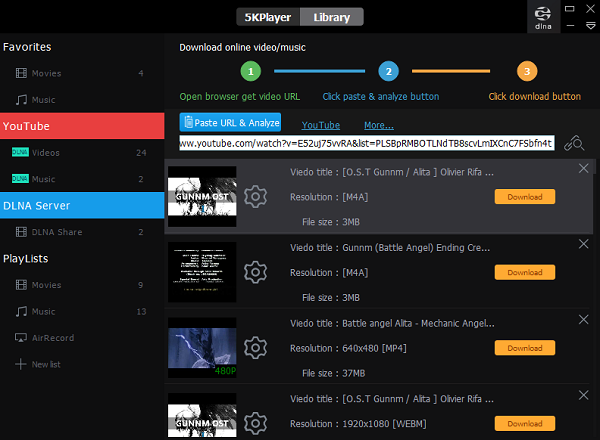Image resolution: width=600 pixels, height=440 pixels.
Task: Open the DLNA settings icon
Action: (543, 18)
